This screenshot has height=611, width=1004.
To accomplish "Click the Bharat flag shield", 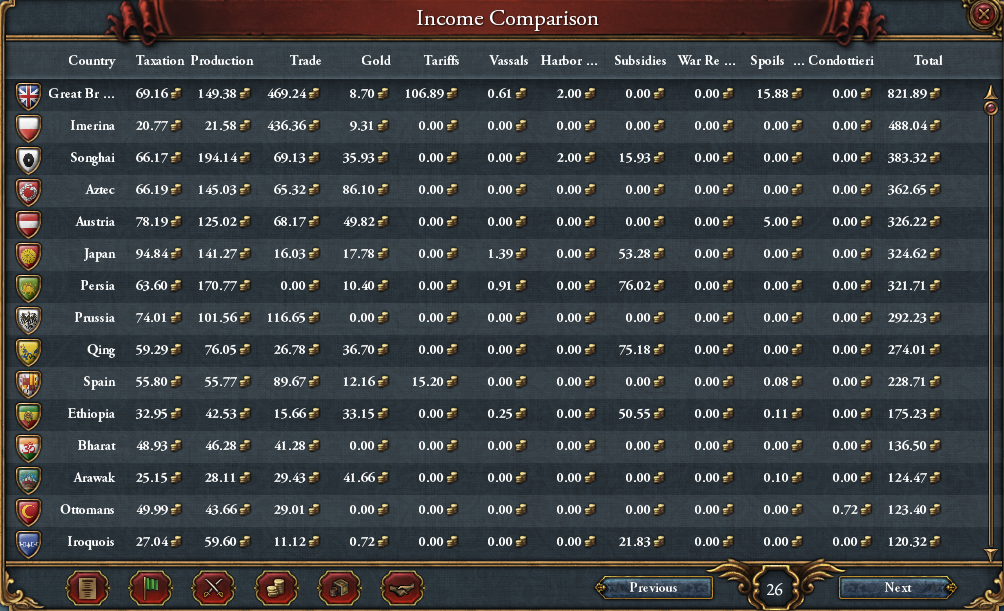I will tap(29, 448).
